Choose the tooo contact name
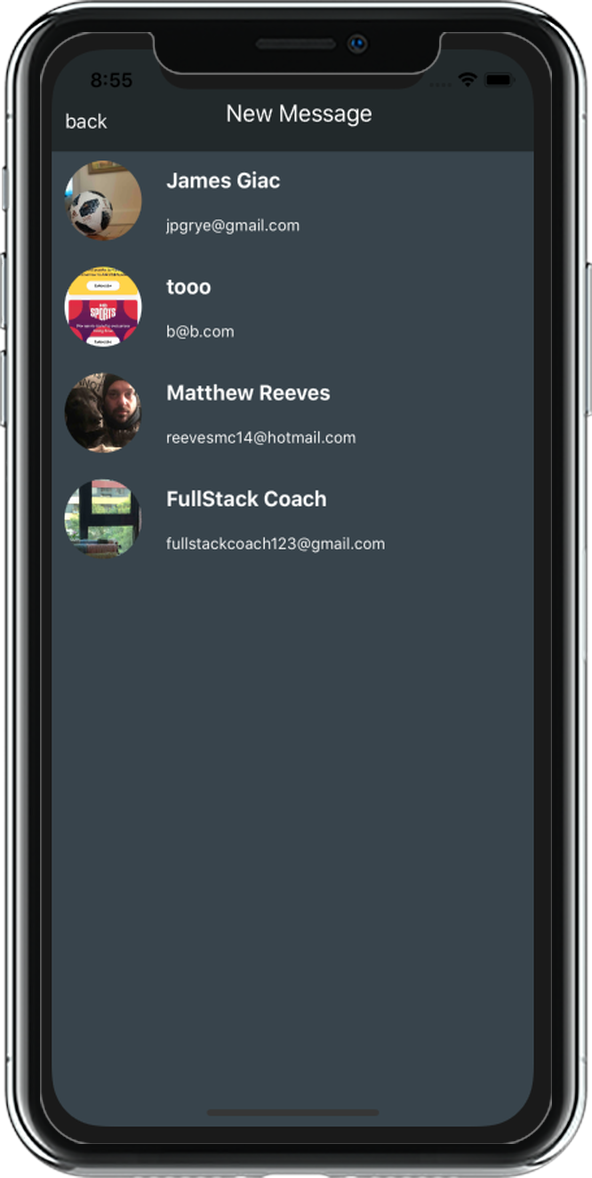Viewport: 592px width, 1178px height. 189,287
